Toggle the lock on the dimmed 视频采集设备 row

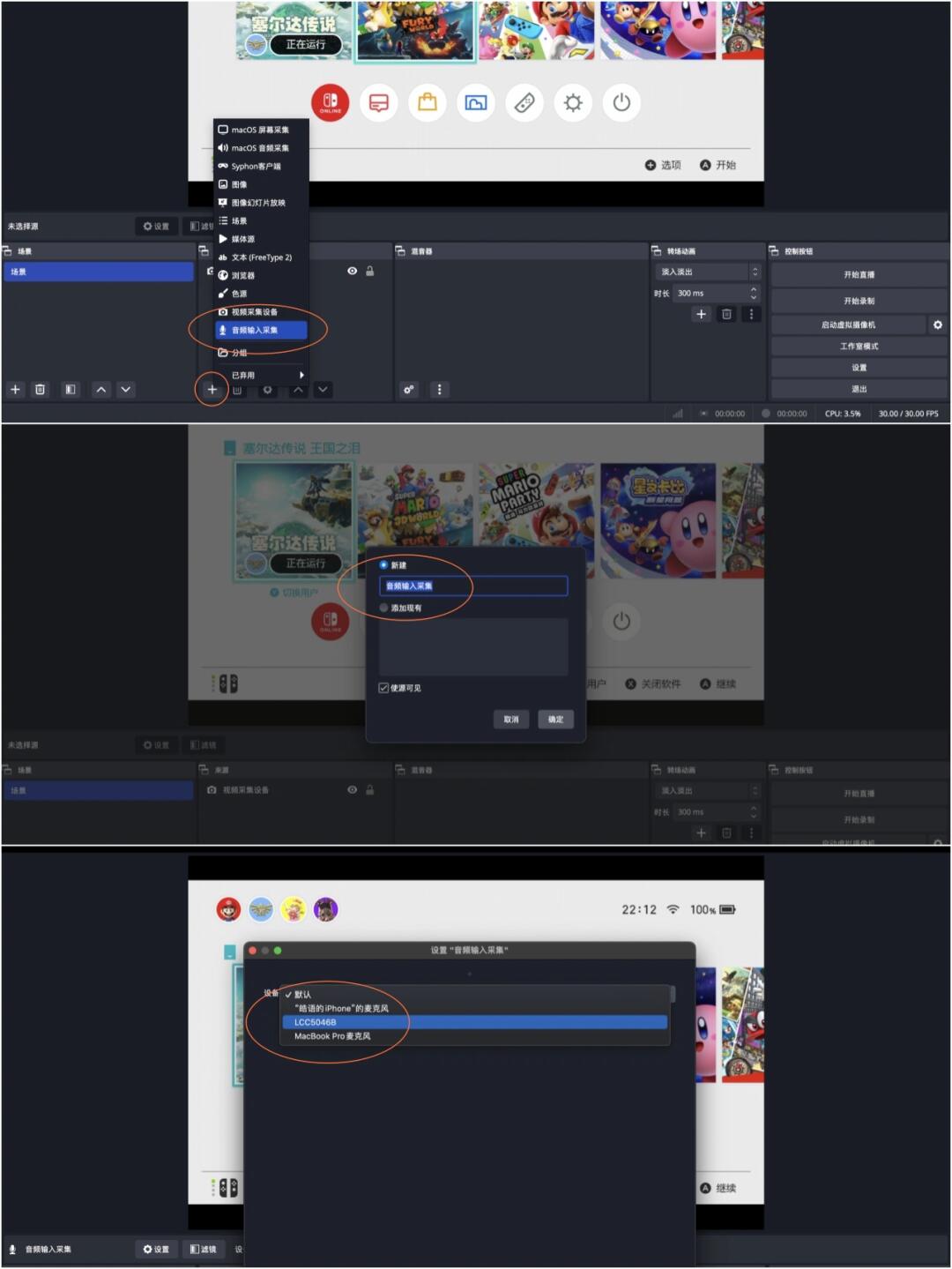pos(370,789)
